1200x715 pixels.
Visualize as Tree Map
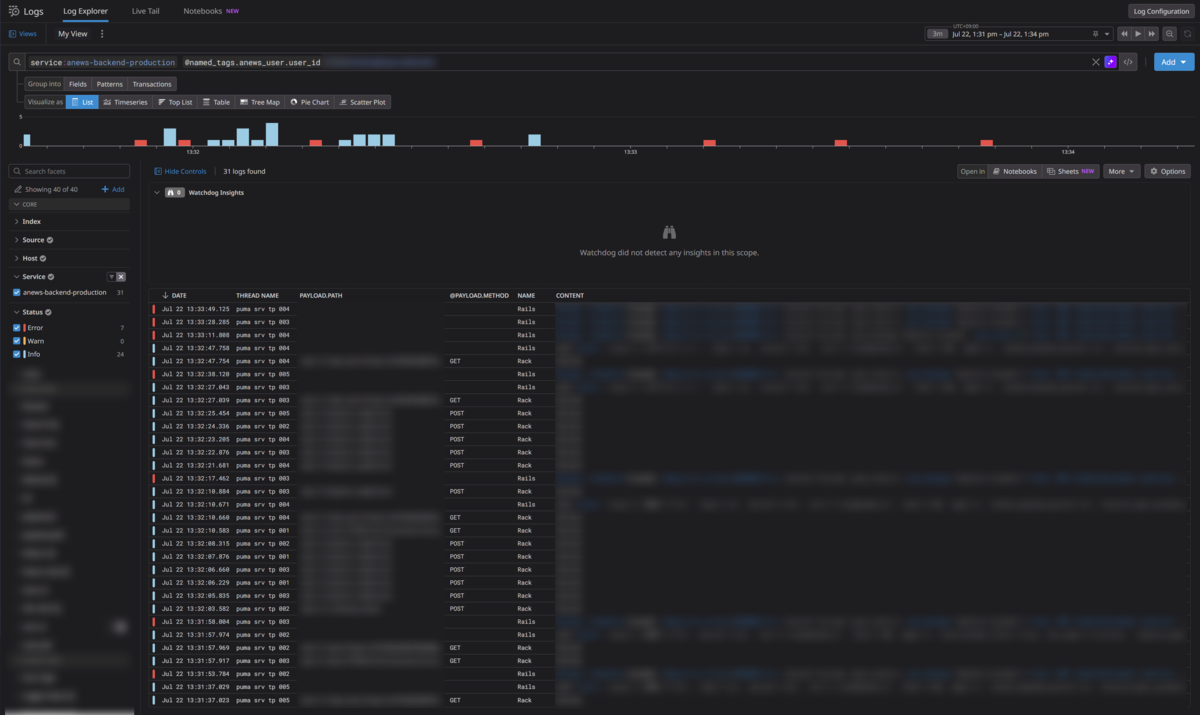(260, 102)
